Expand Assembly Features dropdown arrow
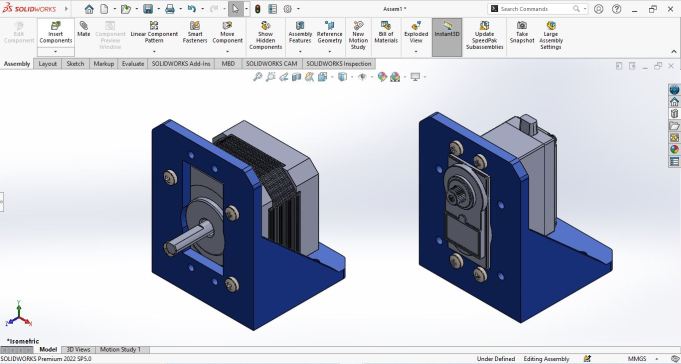The image size is (681, 364). click(x=300, y=52)
